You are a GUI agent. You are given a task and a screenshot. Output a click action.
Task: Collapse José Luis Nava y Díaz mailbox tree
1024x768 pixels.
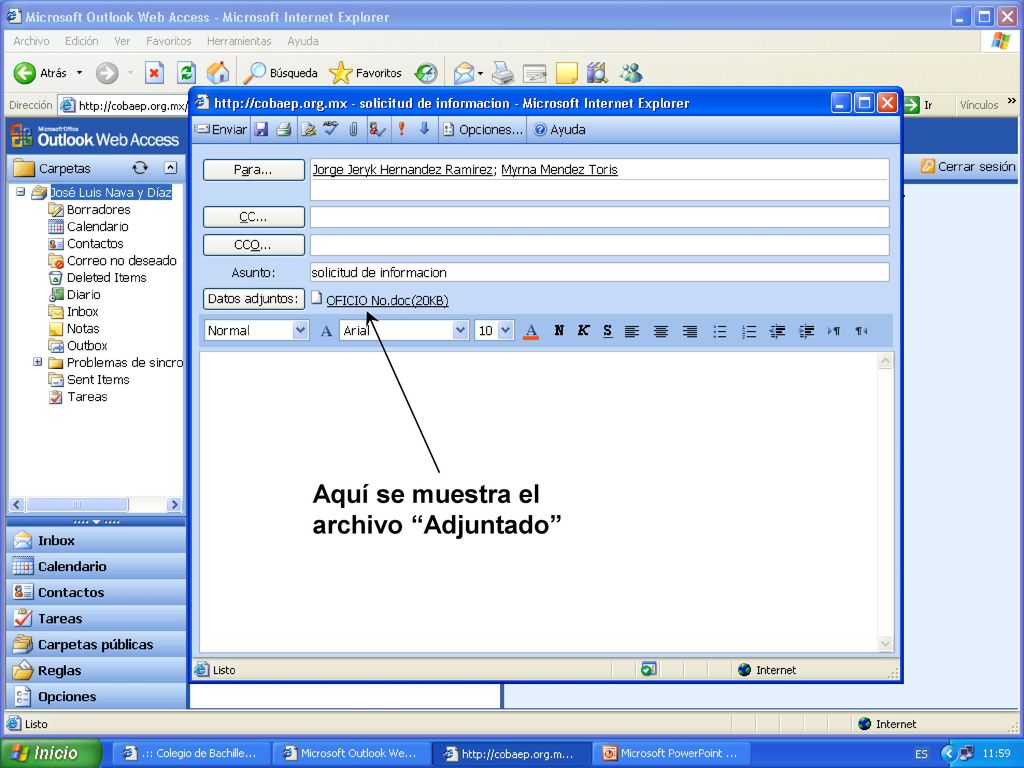(20, 192)
